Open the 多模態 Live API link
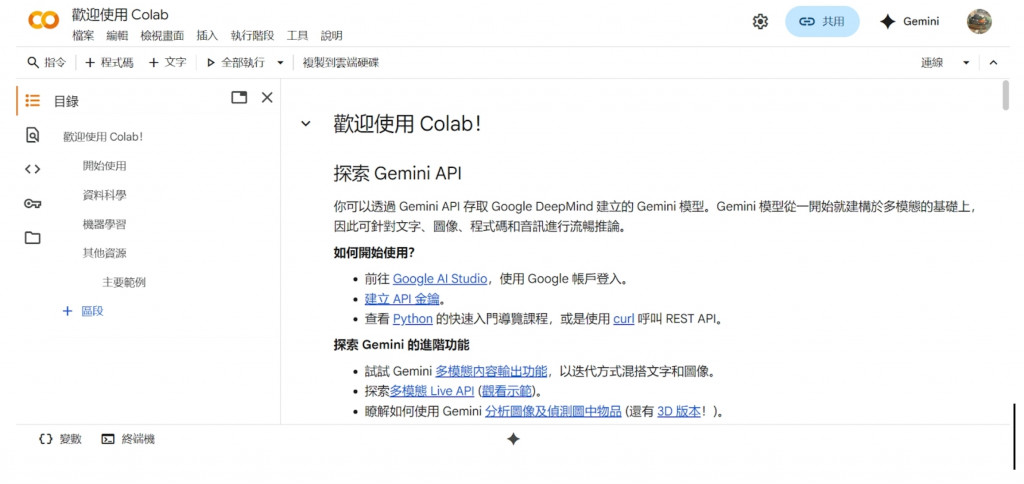Image resolution: width=1024 pixels, height=484 pixels. point(432,391)
